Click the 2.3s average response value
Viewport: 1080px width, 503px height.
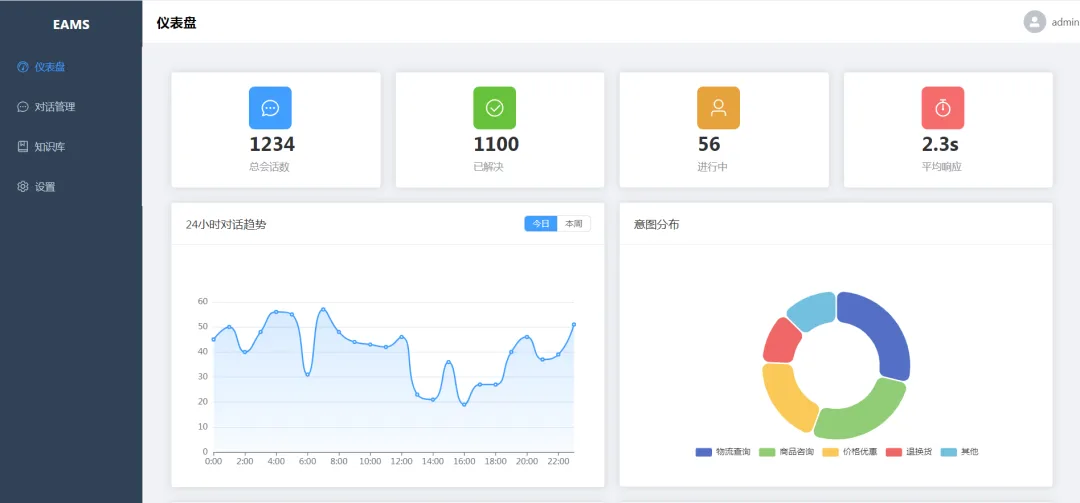coord(940,144)
